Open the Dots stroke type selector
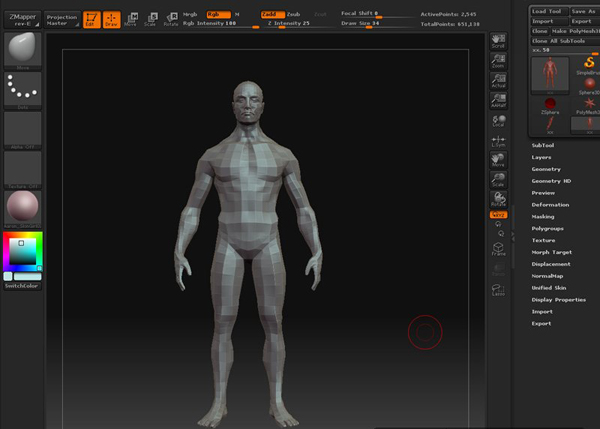Screen dimensions: 600x429 23,90
